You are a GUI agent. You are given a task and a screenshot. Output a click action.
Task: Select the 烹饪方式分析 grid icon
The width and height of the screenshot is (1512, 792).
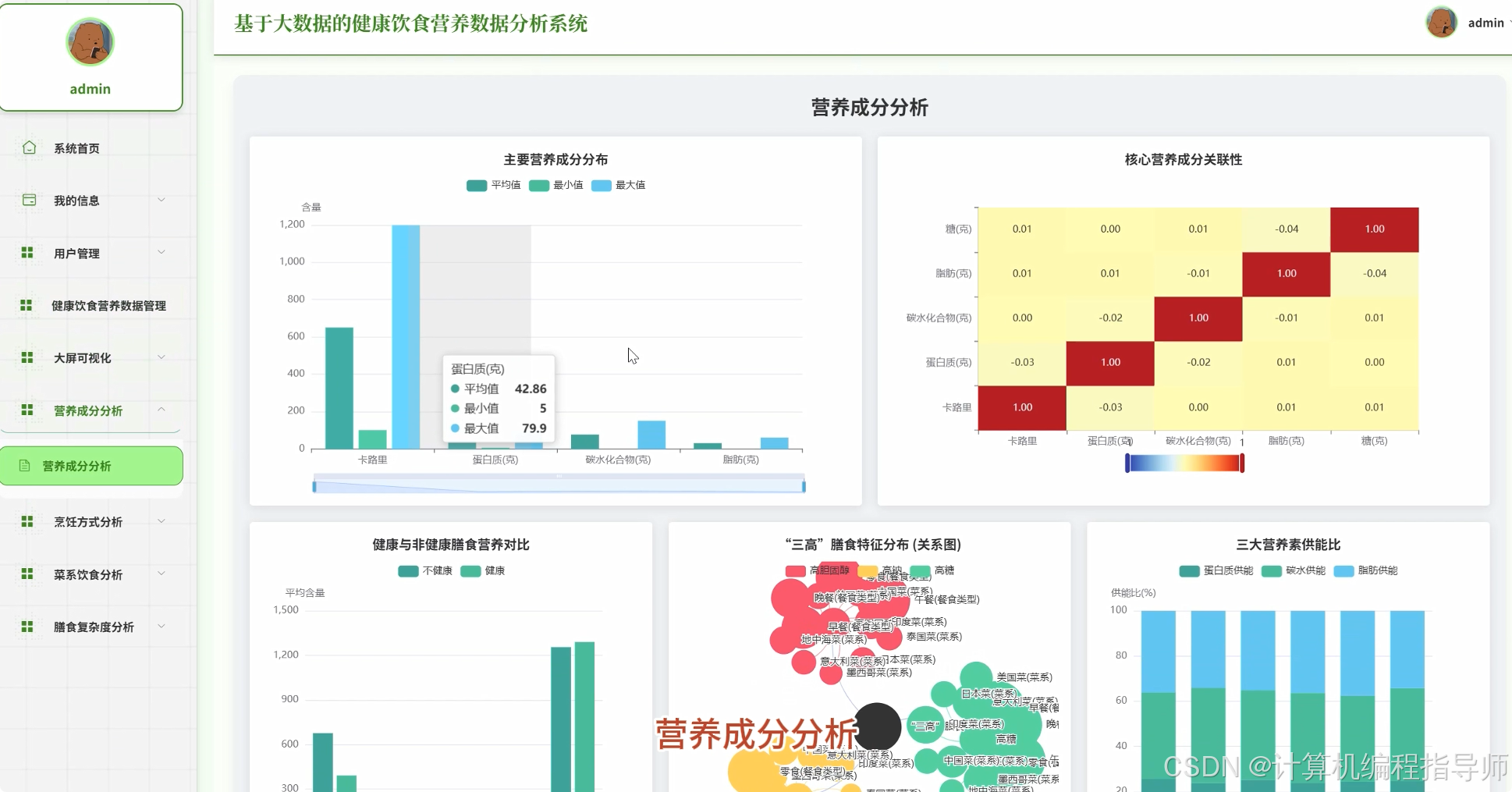28,521
